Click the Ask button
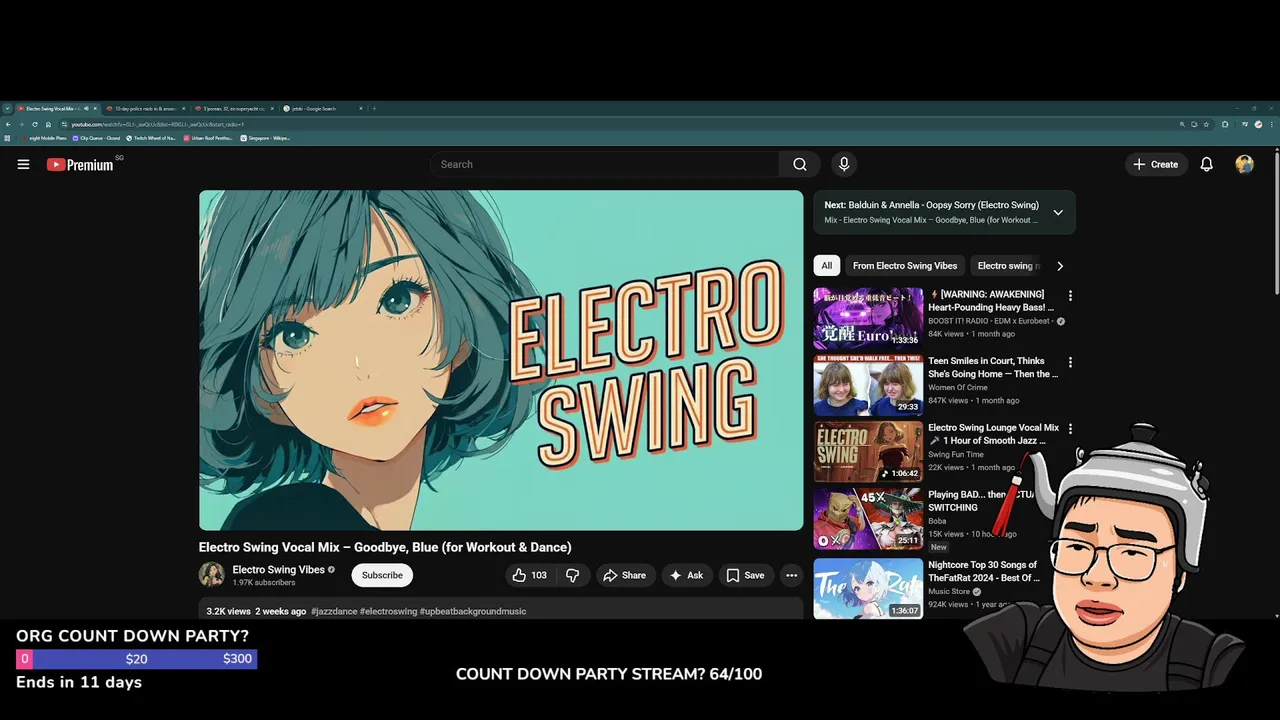This screenshot has height=720, width=1280. coord(686,575)
